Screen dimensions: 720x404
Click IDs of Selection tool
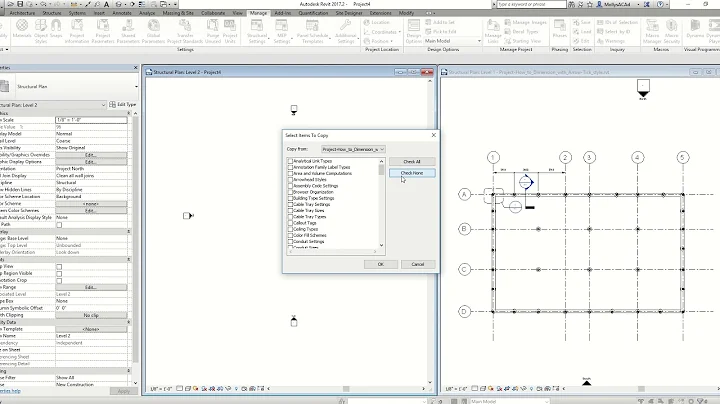coord(617,22)
